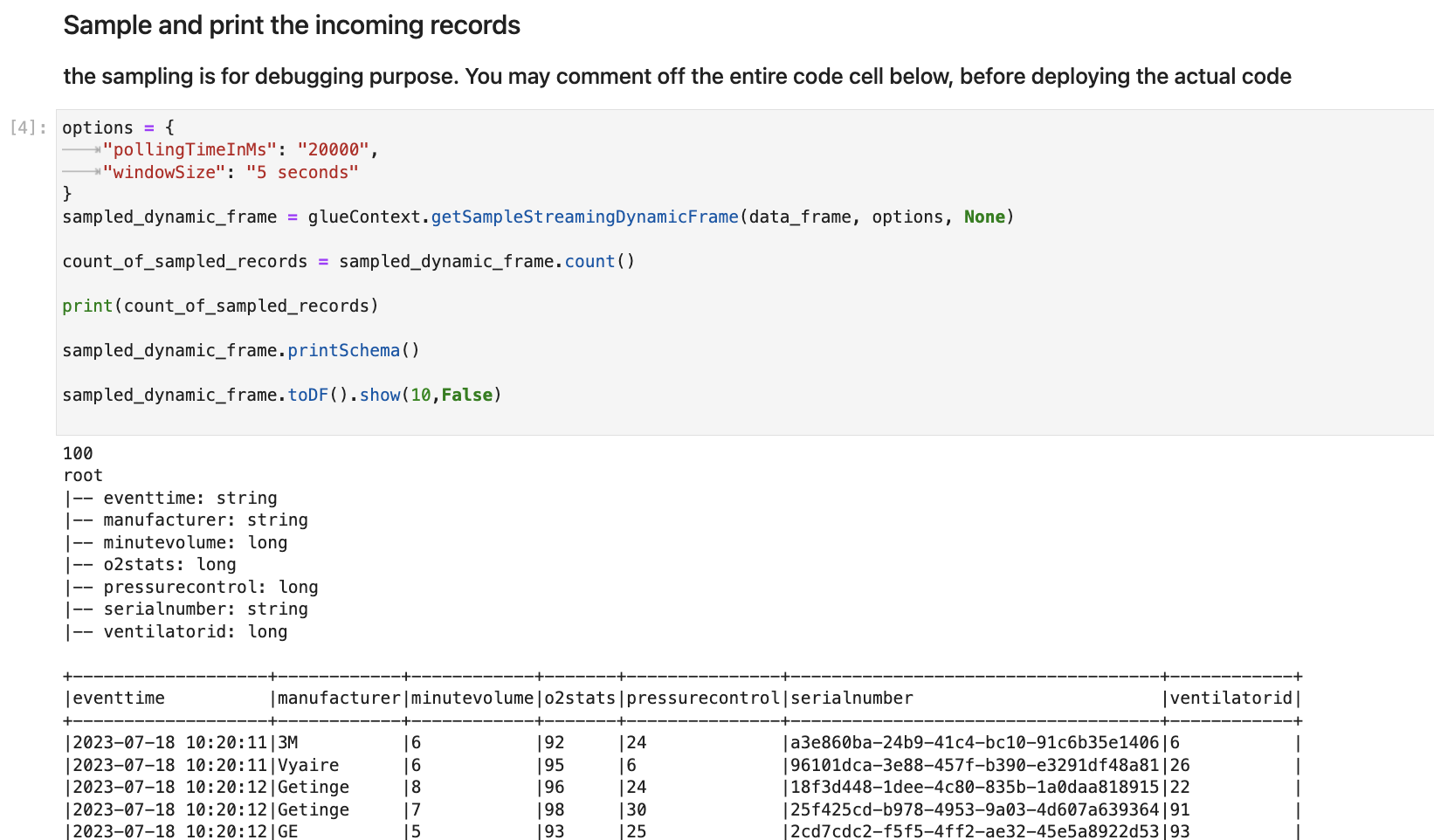Screen dimensions: 1434x840
Task: Click the "5 seconds" string value
Action: pyautogui.click(x=302, y=173)
